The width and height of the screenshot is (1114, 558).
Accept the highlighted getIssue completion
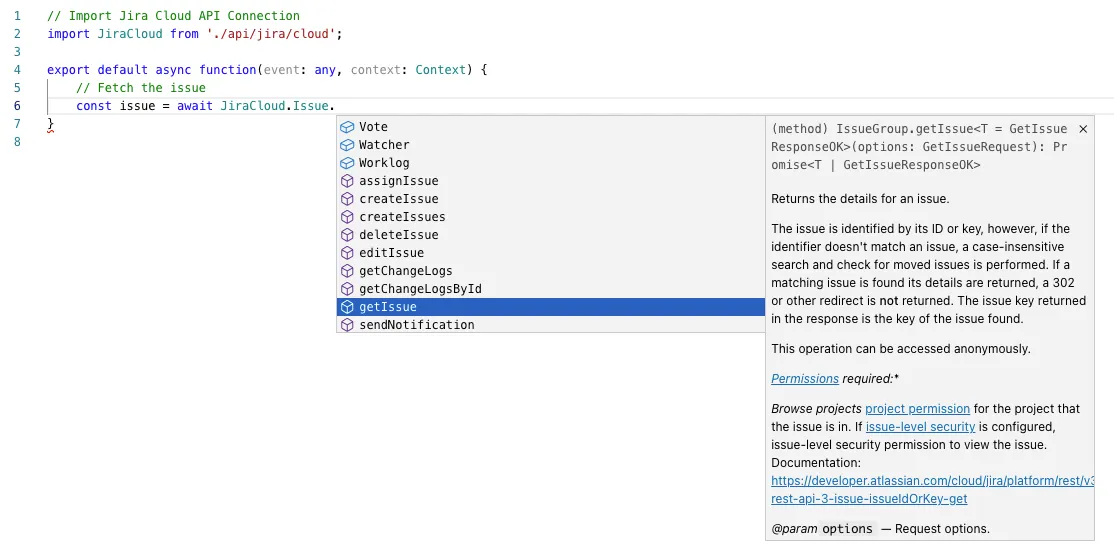tap(551, 306)
